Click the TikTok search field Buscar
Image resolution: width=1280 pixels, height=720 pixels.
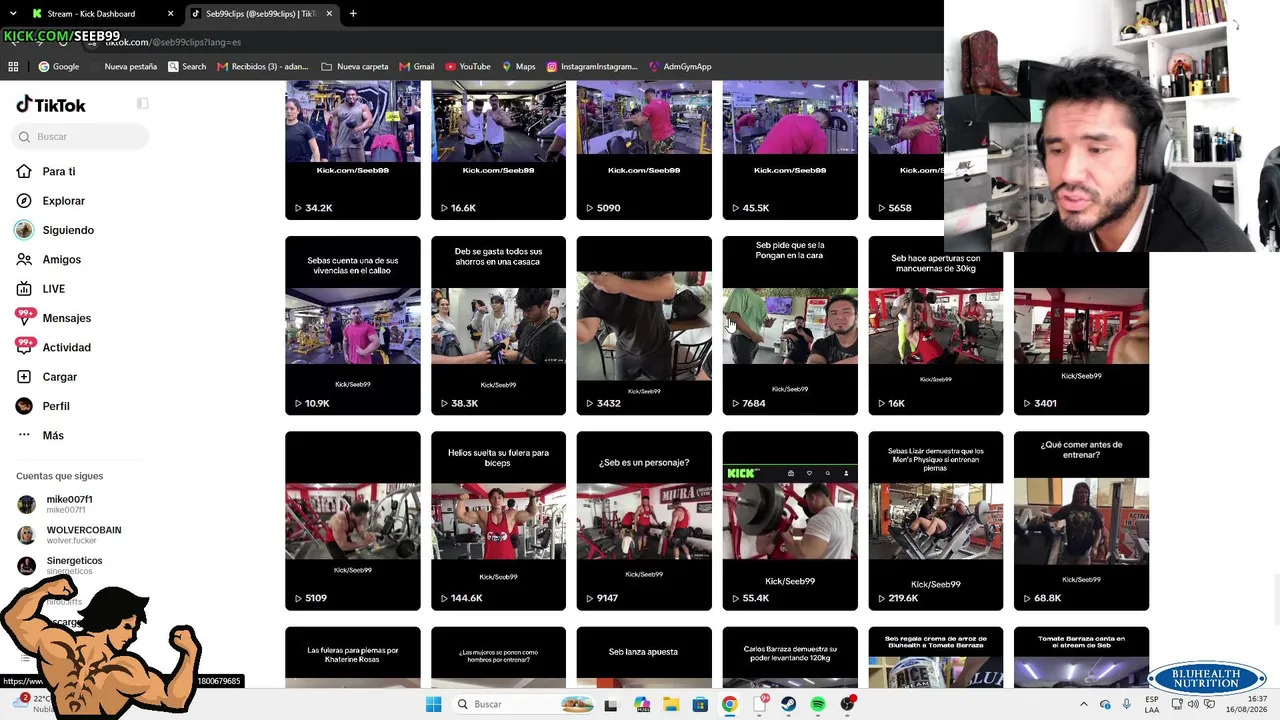(x=82, y=137)
